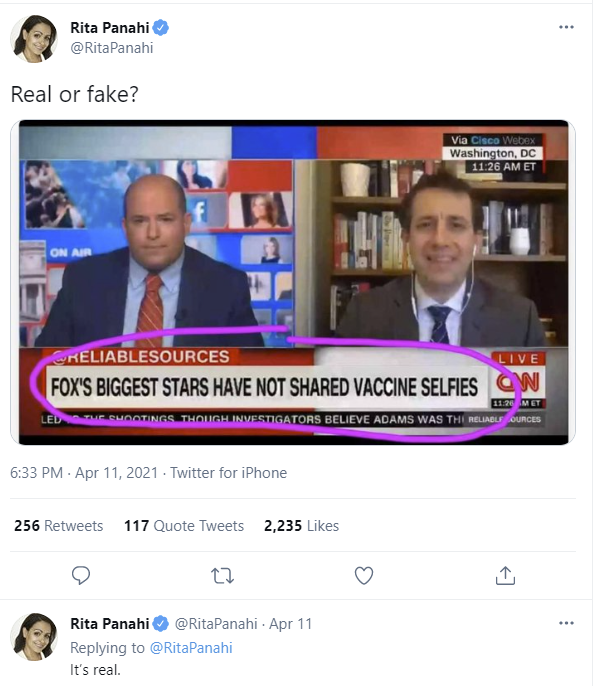Click the @RitaPanahi handle under top name

click(x=112, y=48)
